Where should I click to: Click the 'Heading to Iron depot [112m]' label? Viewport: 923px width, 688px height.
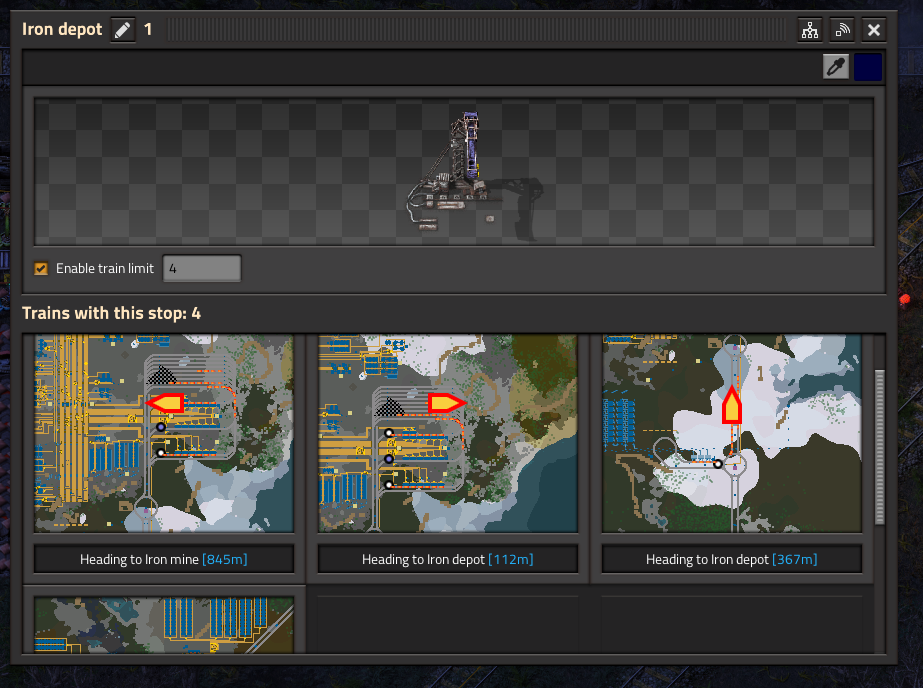coord(447,559)
